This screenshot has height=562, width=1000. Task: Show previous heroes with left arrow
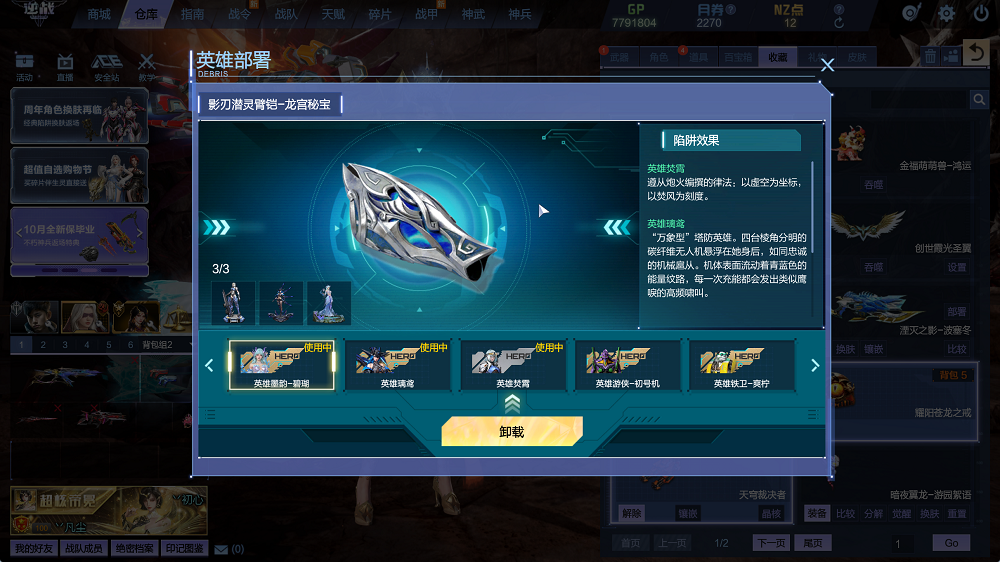(x=209, y=366)
